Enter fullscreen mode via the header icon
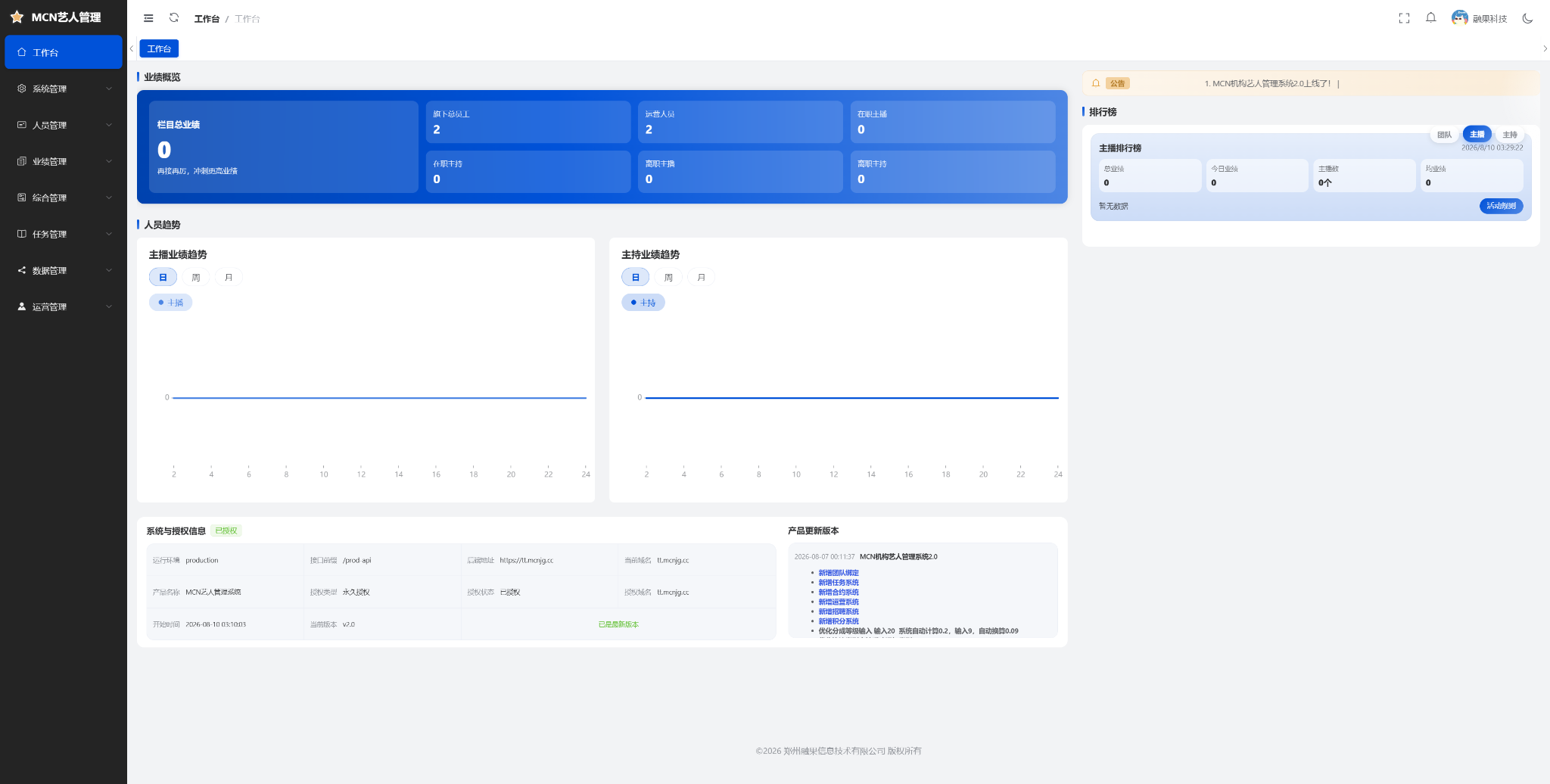Screen dimensions: 1550x784 pos(1404,18)
